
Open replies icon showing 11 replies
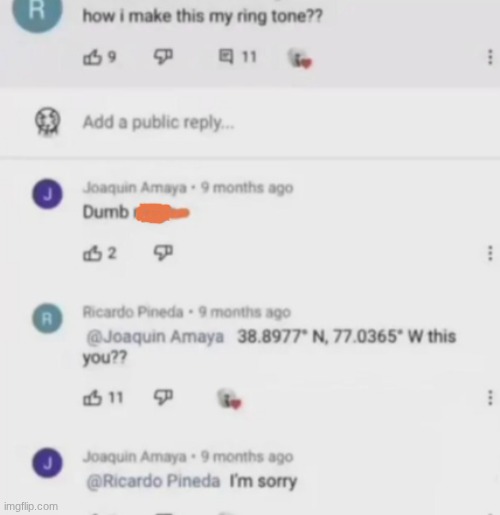tap(227, 57)
